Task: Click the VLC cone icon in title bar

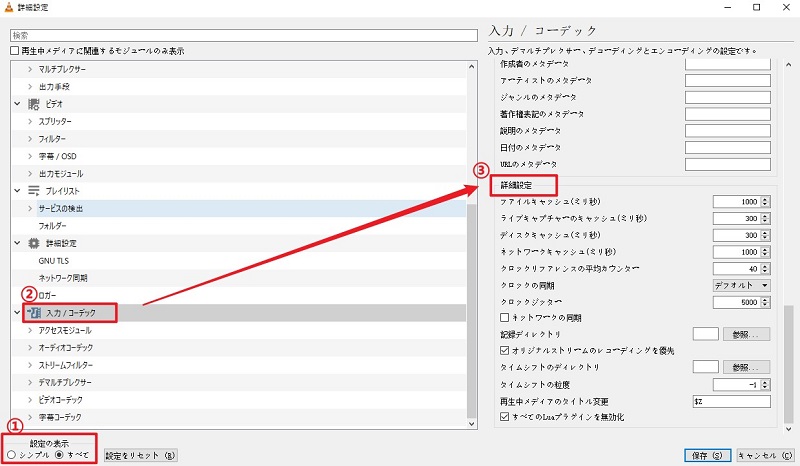Action: coord(9,7)
